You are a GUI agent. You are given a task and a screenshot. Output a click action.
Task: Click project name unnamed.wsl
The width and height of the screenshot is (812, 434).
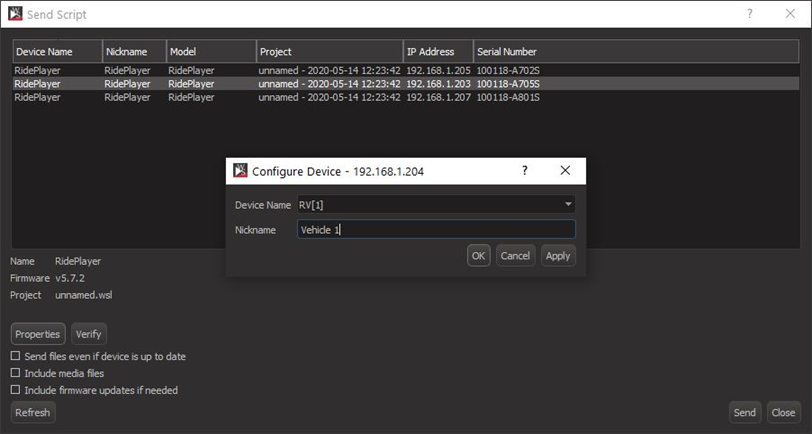coord(84,295)
